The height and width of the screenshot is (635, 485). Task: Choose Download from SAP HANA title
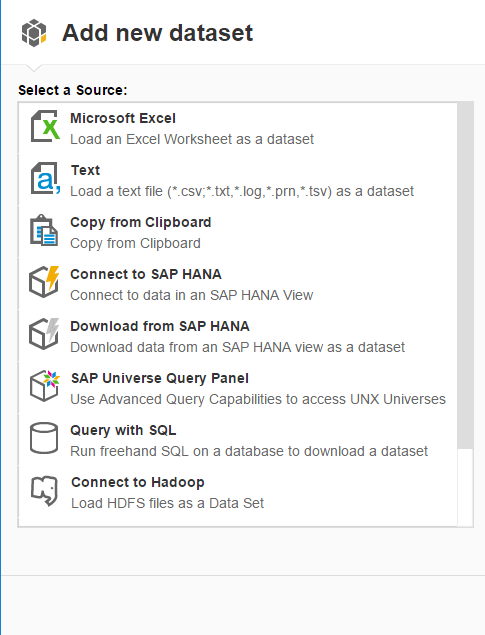[x=160, y=326]
